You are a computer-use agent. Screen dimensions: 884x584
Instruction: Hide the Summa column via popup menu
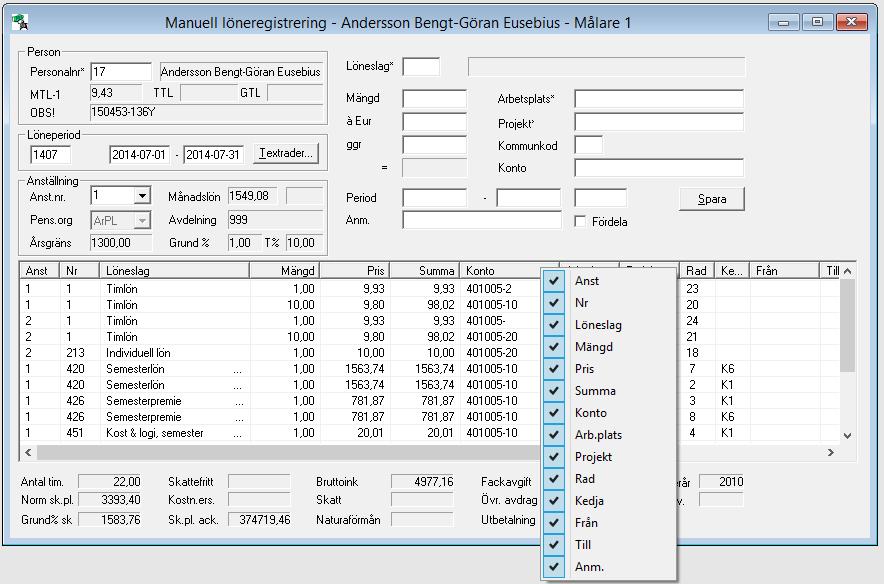pyautogui.click(x=608, y=391)
